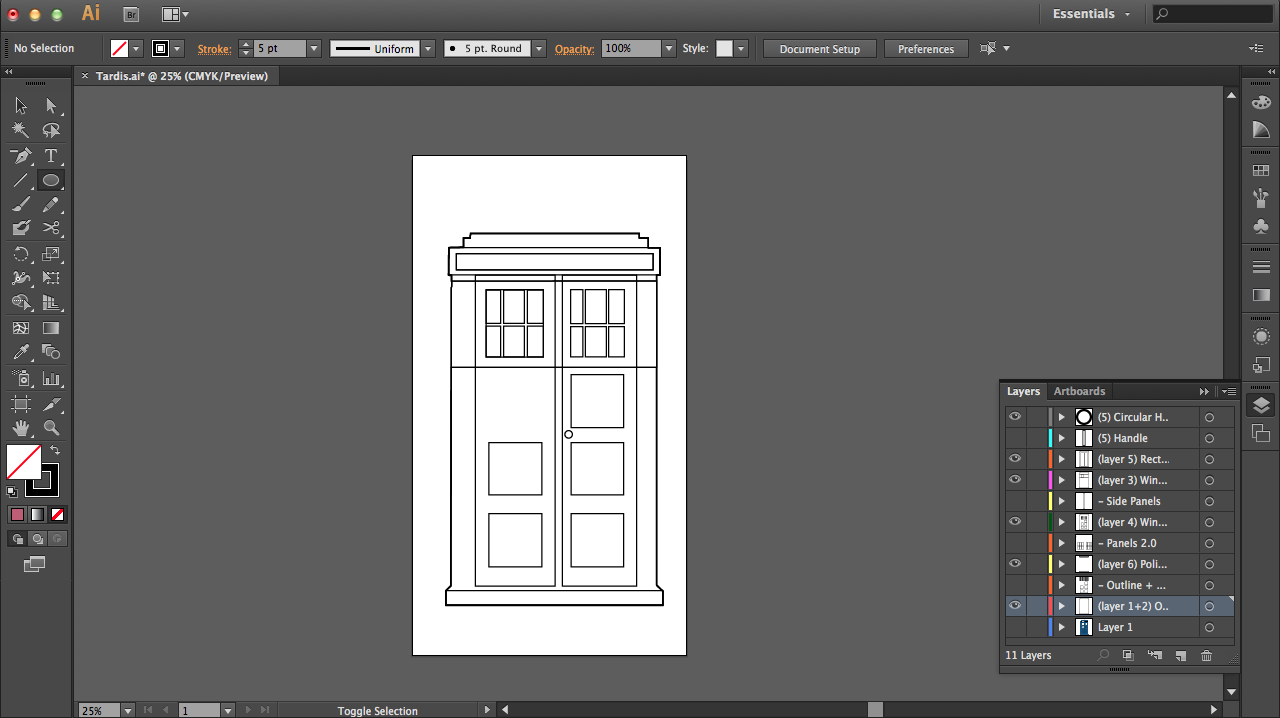Select the Blend tool
Screen dimensions: 1280x718
[x=51, y=352]
